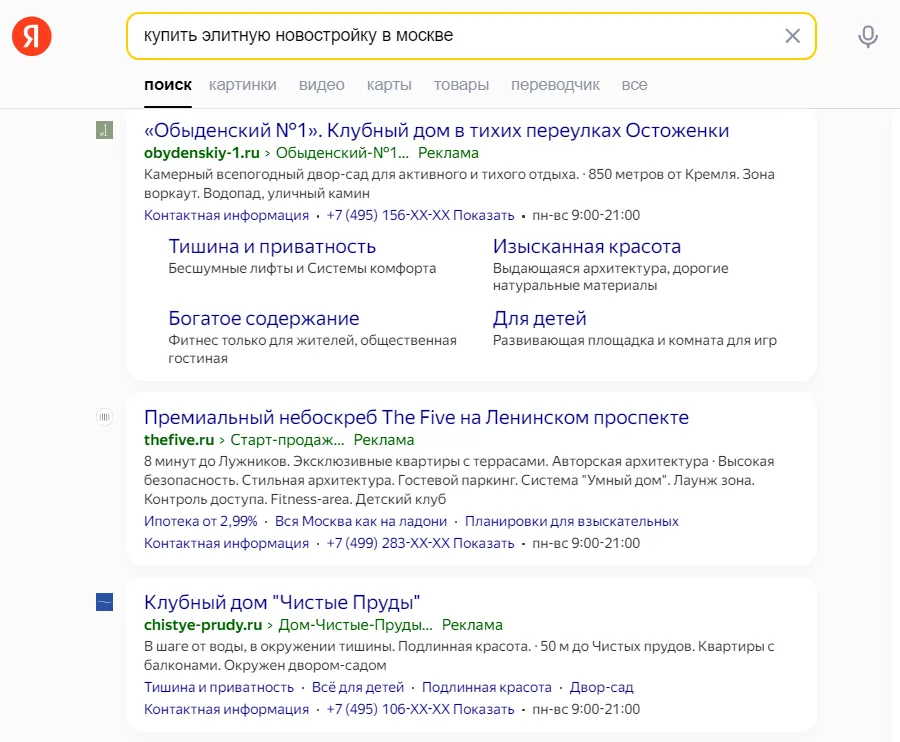Open the Изысканная красота sitelink

587,247
